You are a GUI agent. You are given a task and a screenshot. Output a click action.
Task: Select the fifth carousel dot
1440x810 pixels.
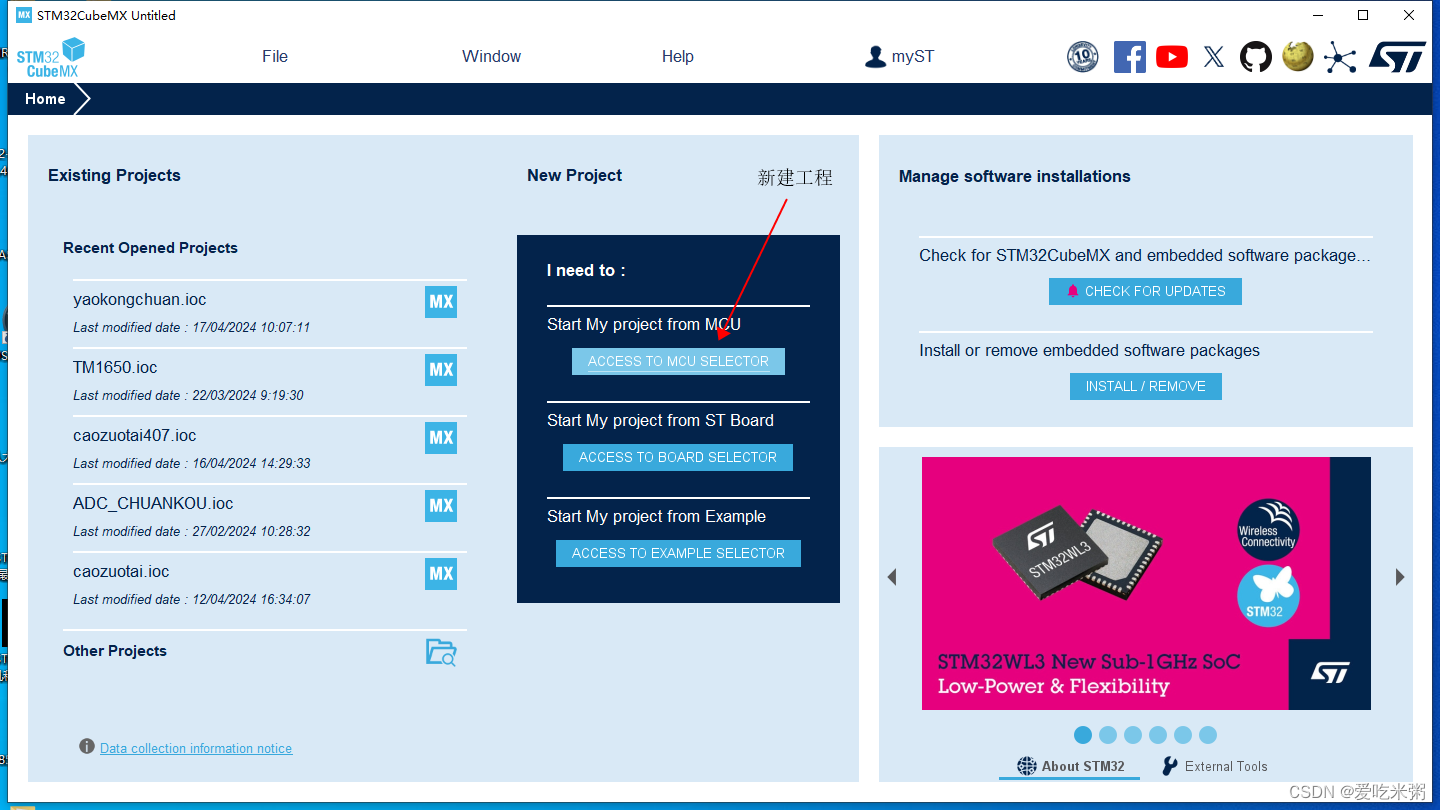tap(1183, 735)
